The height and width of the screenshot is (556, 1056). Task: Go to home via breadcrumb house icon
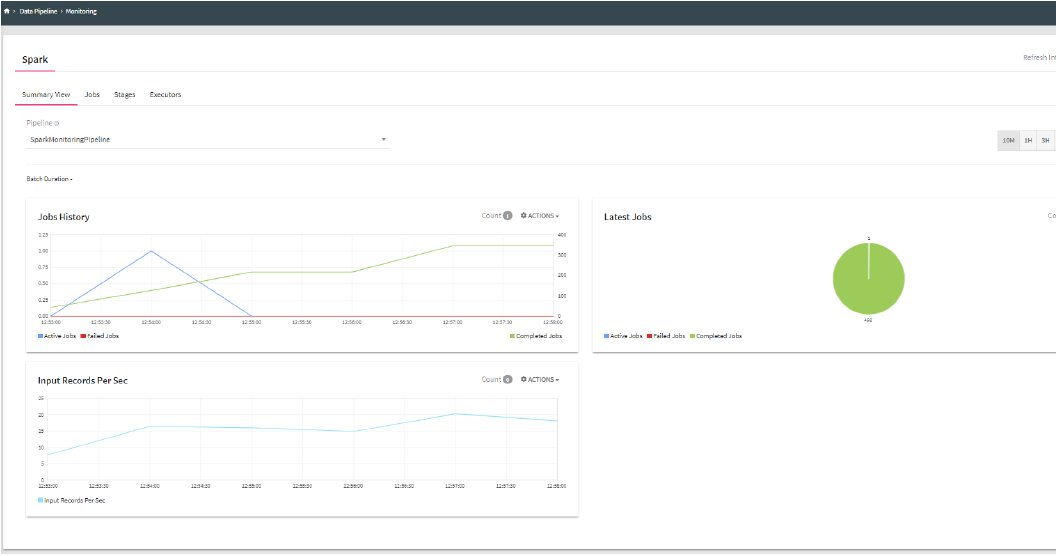[7, 11]
